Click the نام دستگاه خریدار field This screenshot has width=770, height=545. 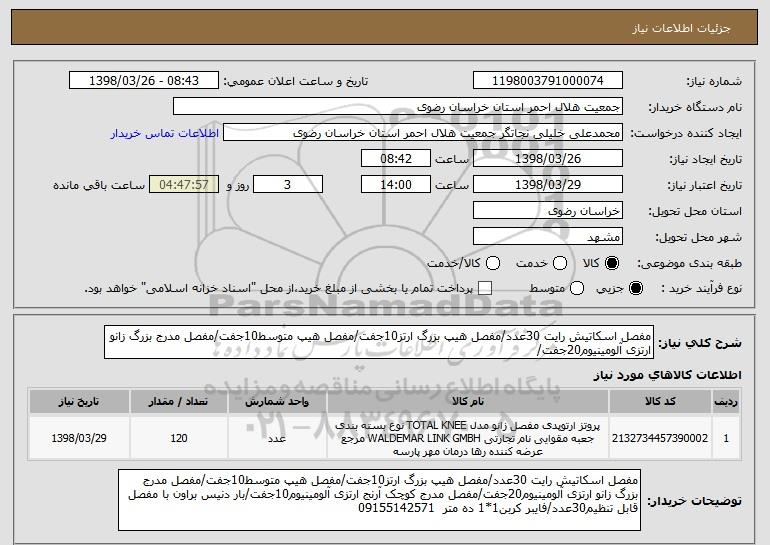[398, 107]
